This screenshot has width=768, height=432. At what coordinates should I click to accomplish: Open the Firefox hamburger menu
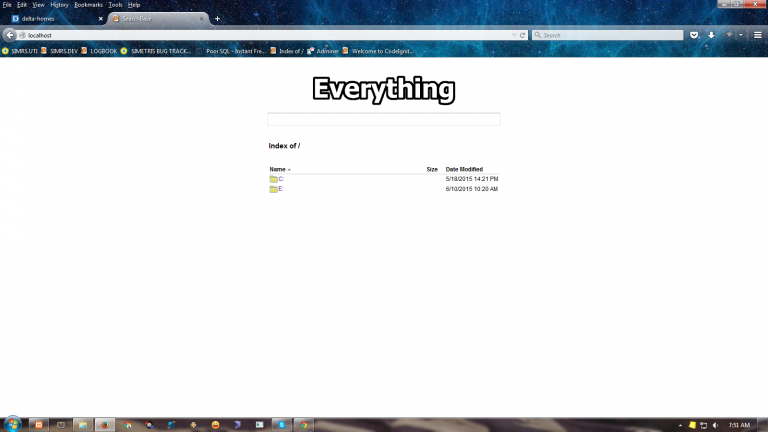(x=758, y=34)
